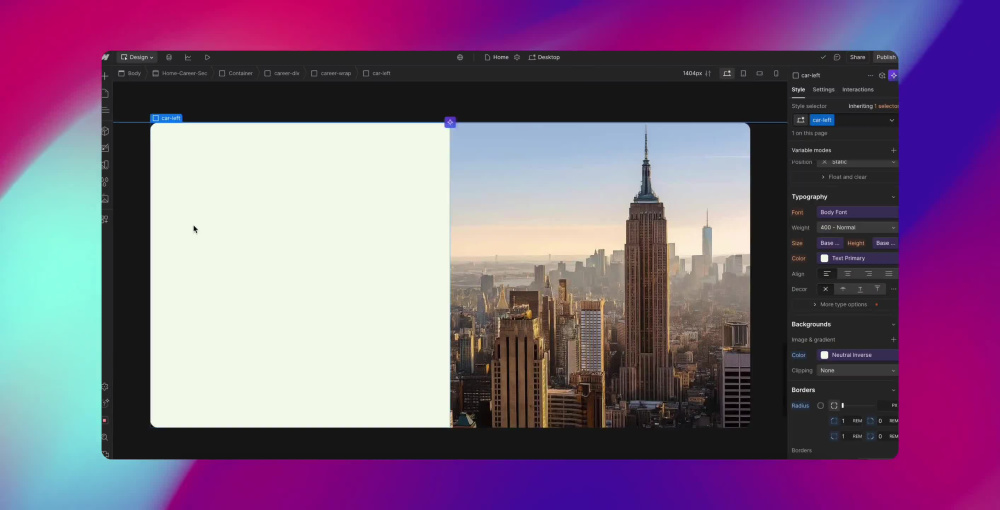1000x510 pixels.
Task: Select the mobile portrait breakpoint icon
Action: pyautogui.click(x=776, y=73)
